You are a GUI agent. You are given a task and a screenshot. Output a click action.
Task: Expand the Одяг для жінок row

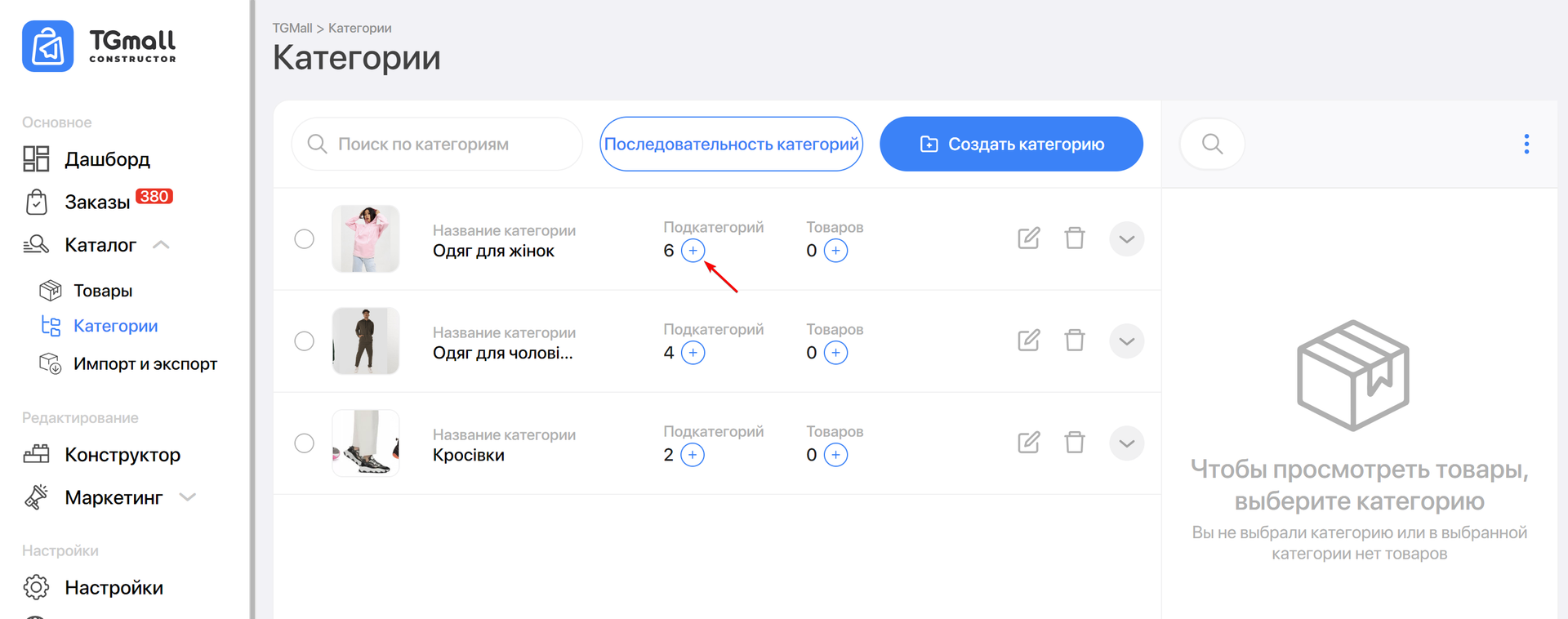[1126, 239]
